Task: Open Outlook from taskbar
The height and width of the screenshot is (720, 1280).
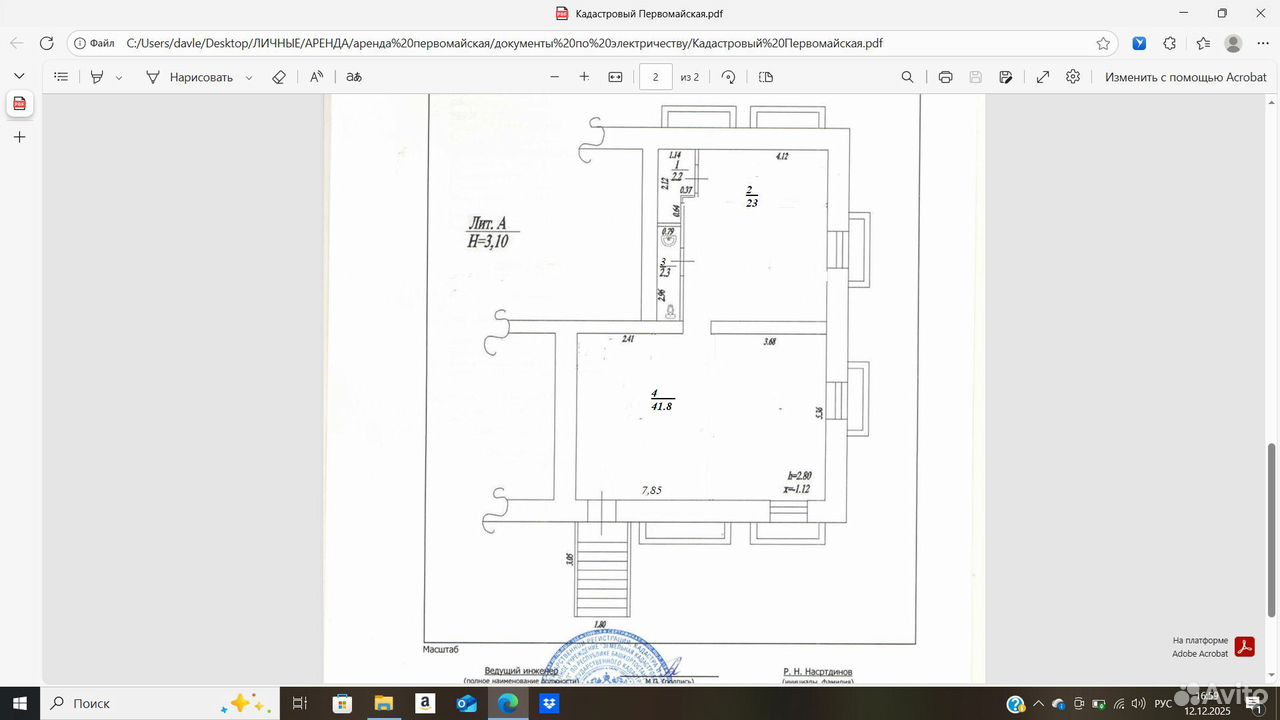Action: (x=466, y=703)
